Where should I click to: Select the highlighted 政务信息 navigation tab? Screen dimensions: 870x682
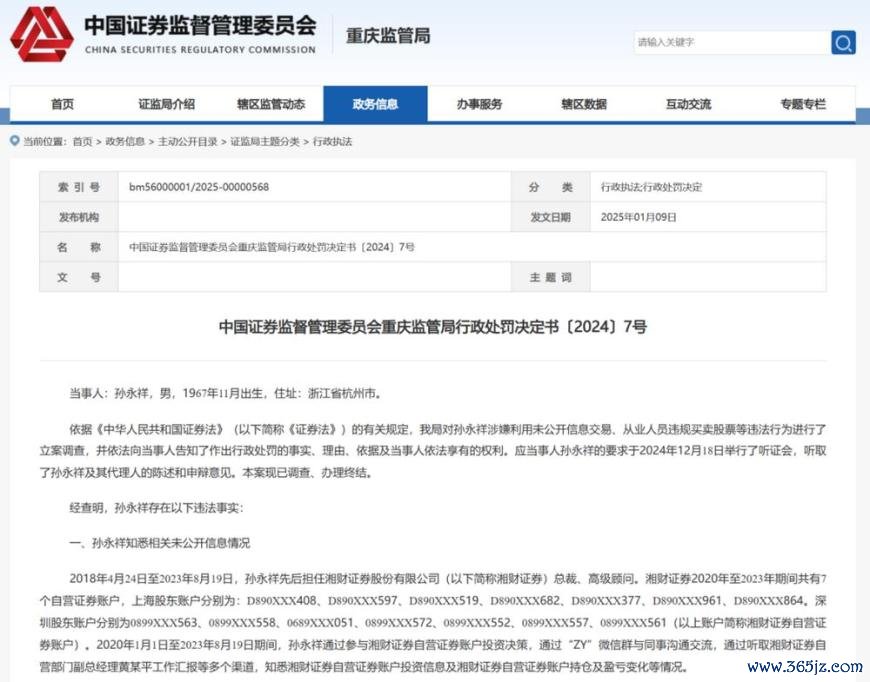(375, 104)
